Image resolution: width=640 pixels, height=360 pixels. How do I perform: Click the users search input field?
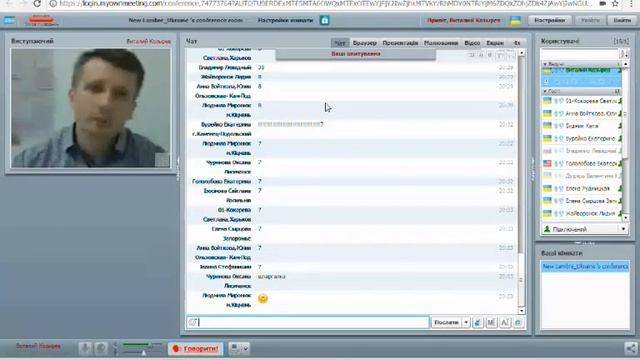pyautogui.click(x=579, y=54)
